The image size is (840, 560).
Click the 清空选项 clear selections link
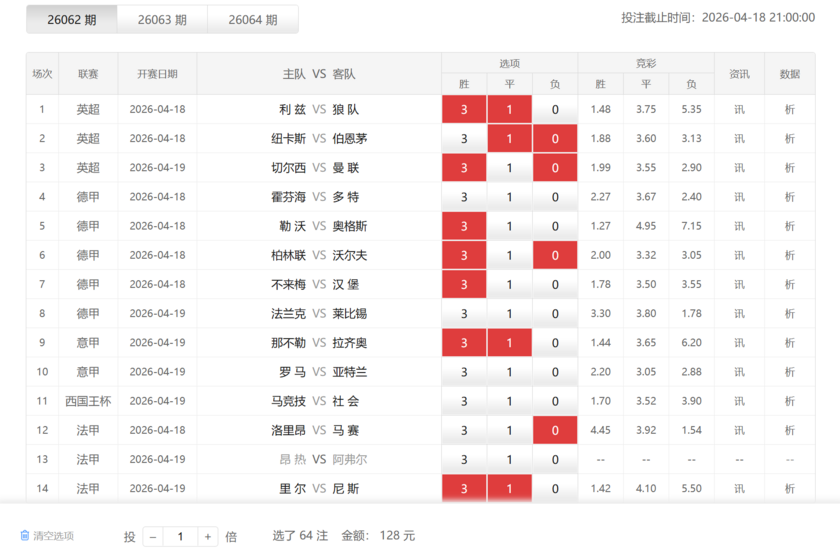click(53, 536)
